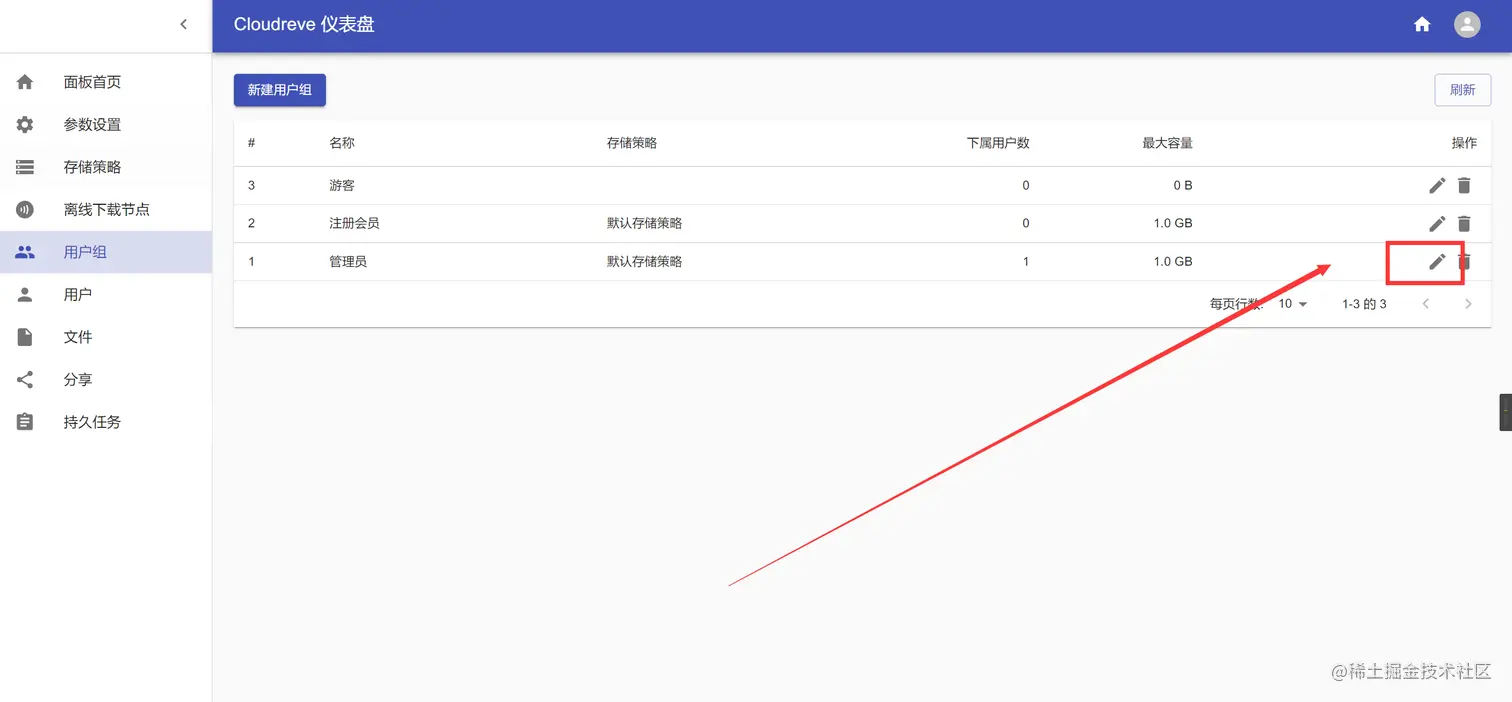Open 用户 menu item

106,295
